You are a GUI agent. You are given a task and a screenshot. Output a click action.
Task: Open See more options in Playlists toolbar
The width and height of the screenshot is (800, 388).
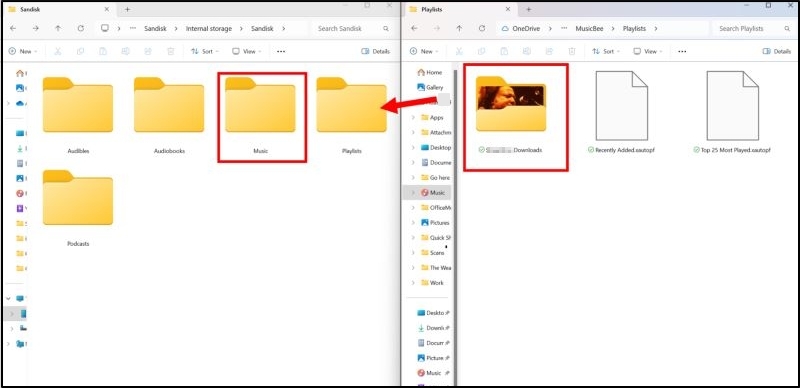click(x=682, y=52)
